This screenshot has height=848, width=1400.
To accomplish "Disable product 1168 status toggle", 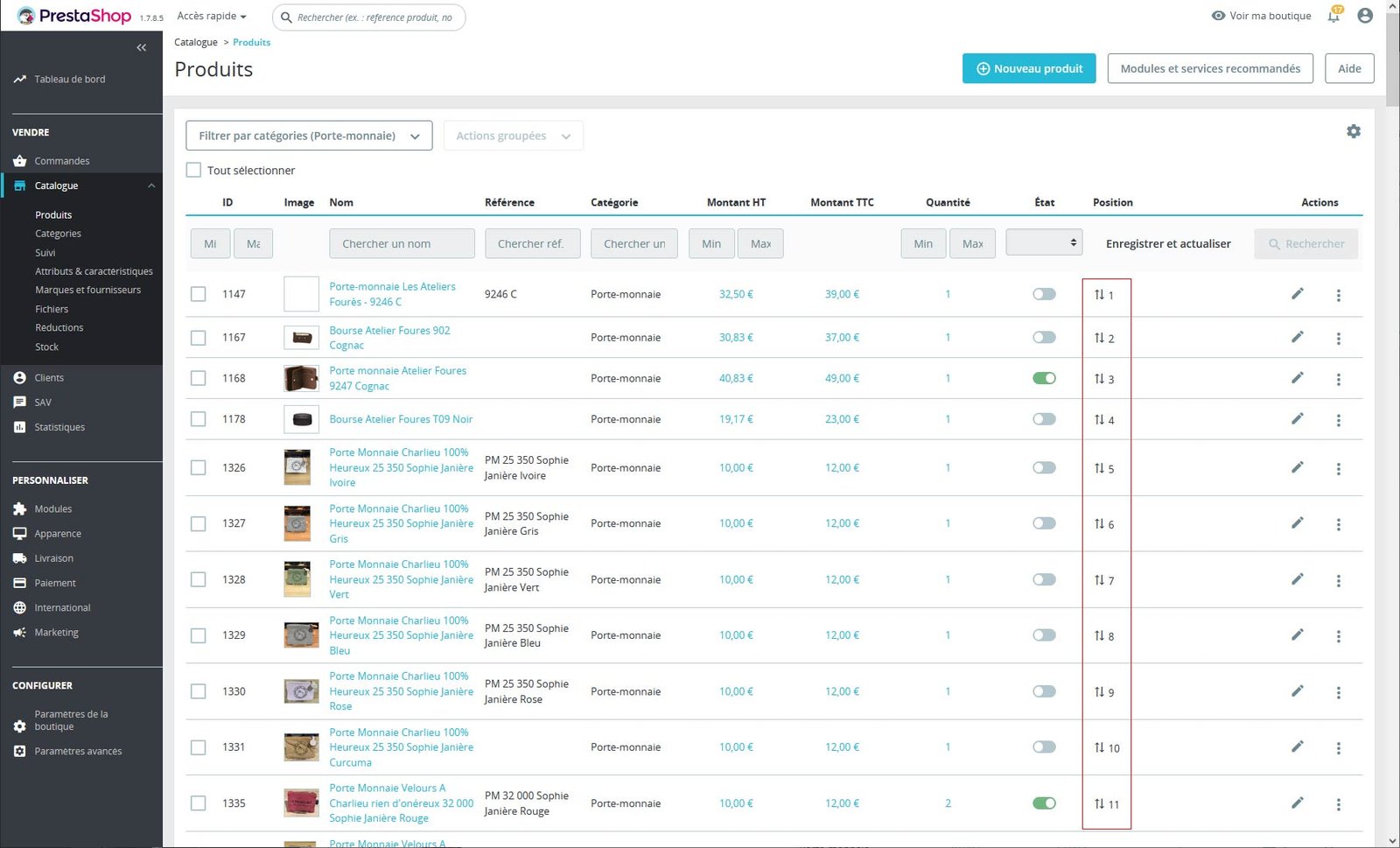I will [1044, 378].
